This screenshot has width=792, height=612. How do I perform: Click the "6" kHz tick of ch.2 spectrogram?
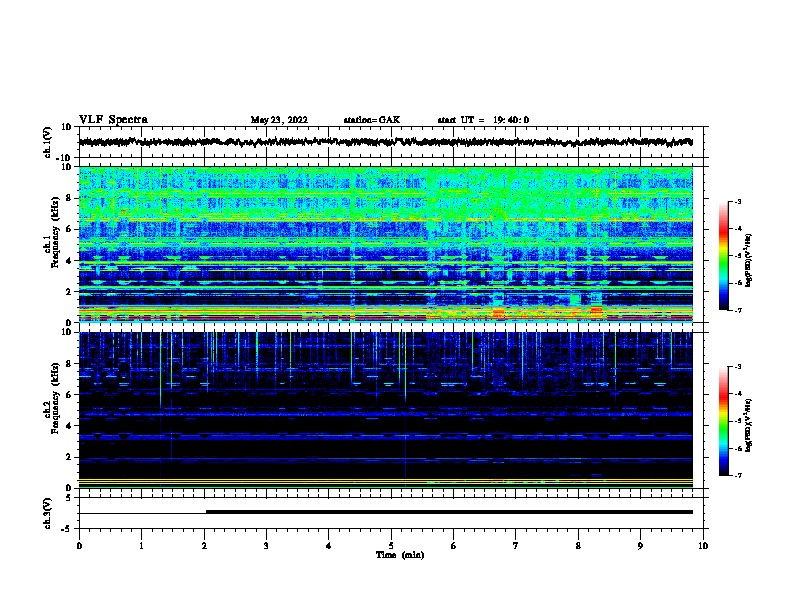[x=69, y=395]
